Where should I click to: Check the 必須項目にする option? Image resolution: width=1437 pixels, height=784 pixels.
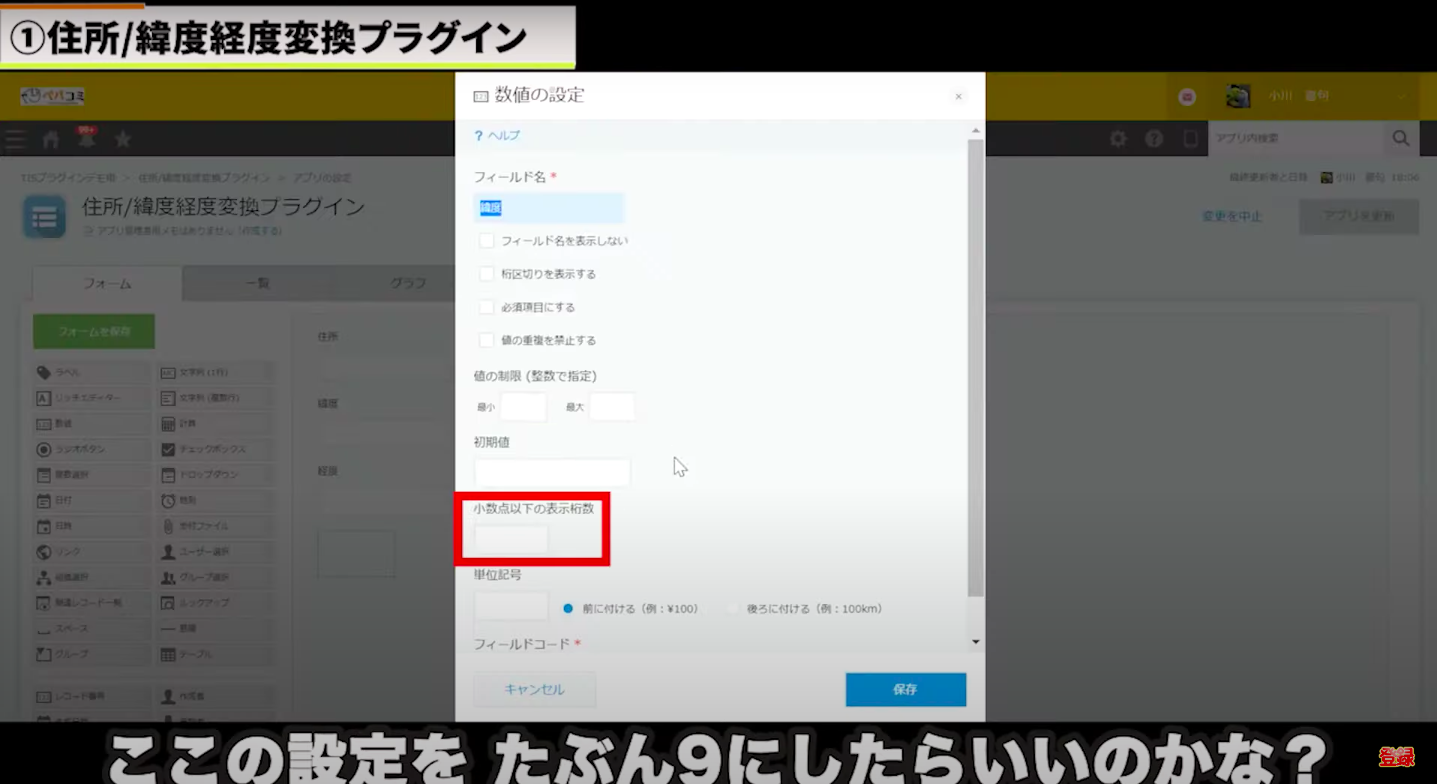(x=487, y=307)
